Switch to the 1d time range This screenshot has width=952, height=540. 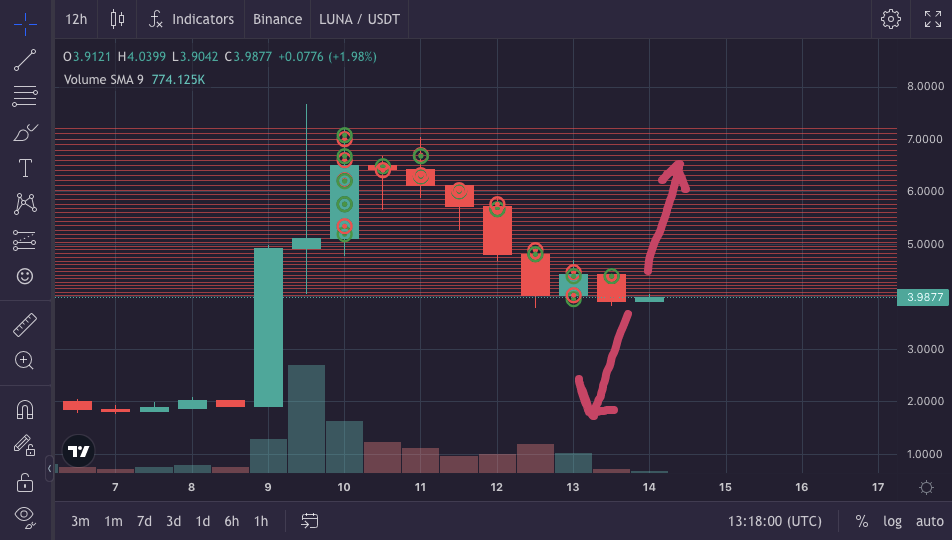[x=202, y=521]
